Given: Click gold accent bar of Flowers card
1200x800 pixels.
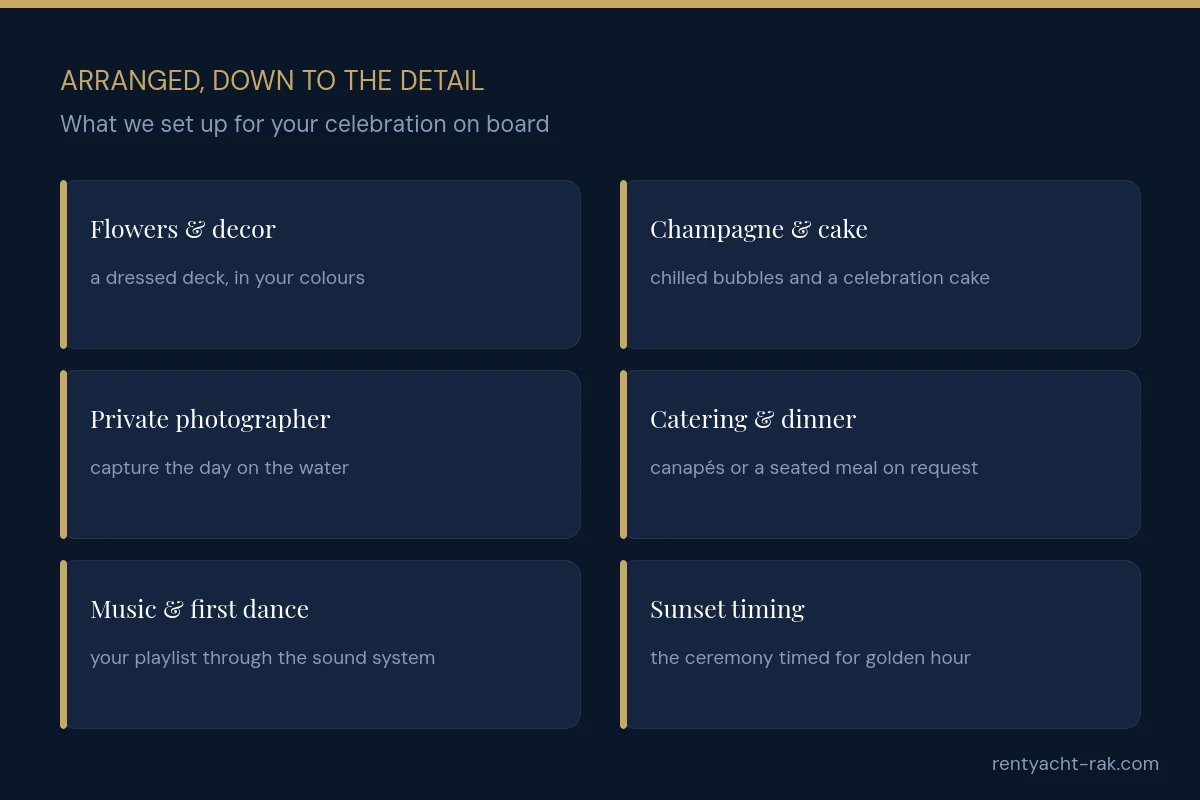Looking at the screenshot, I should click(x=63, y=264).
